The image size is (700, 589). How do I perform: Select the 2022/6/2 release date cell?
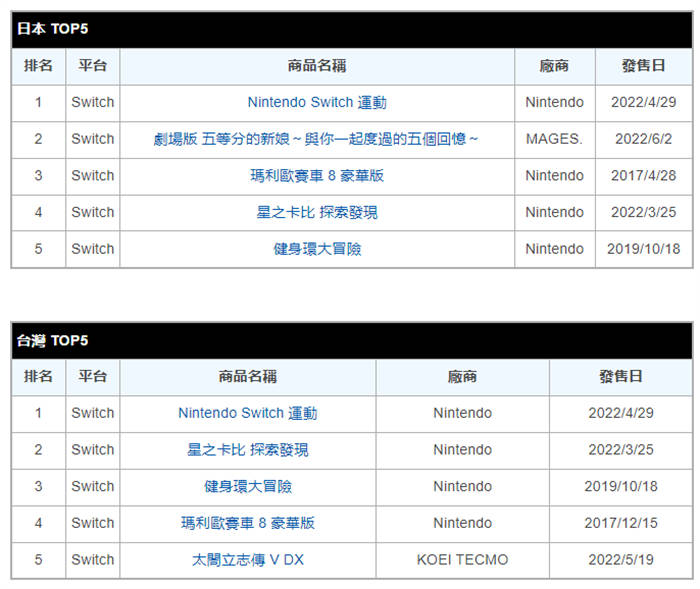pyautogui.click(x=643, y=139)
